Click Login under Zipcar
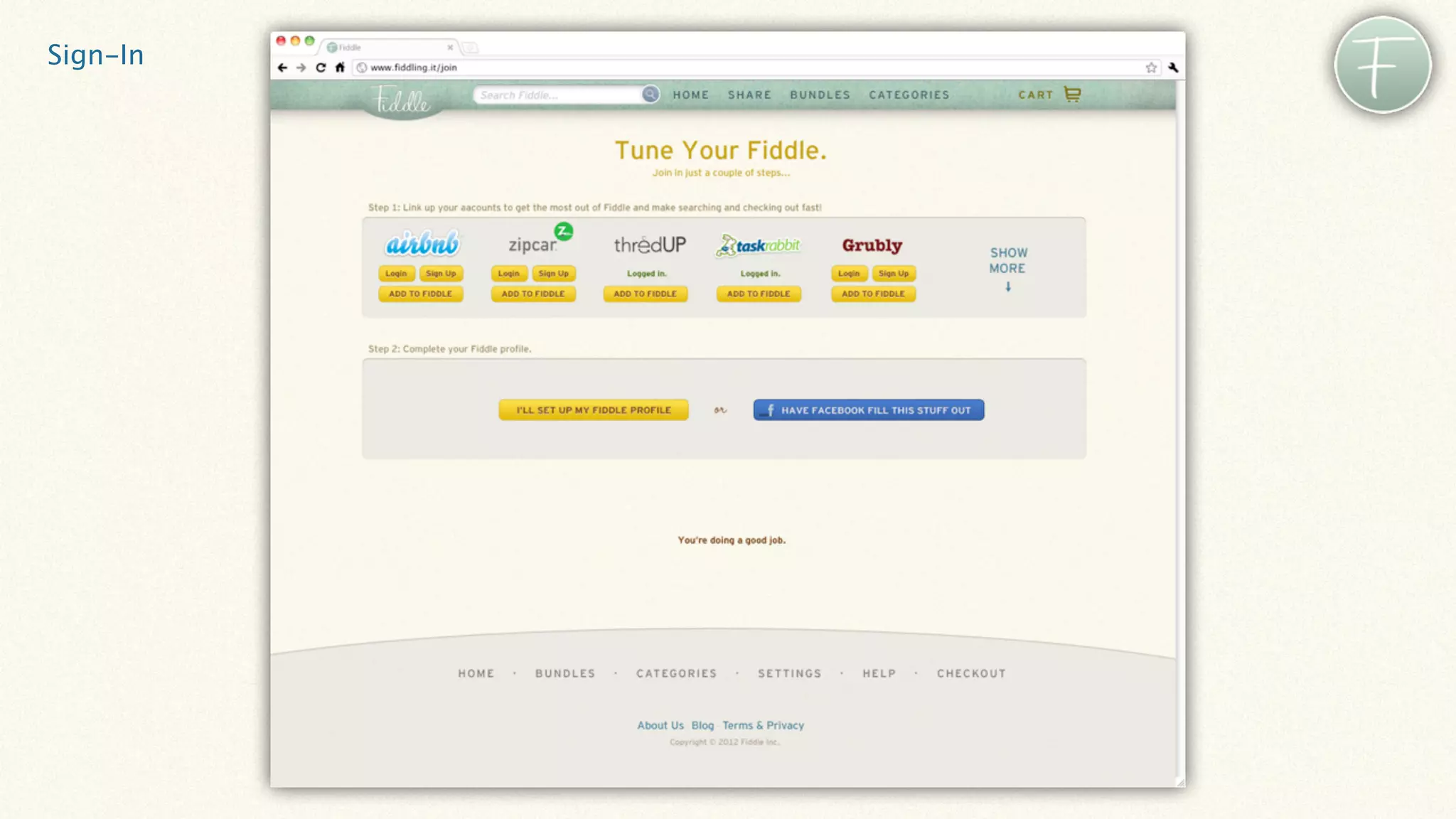Screen dimensions: 1456x819 click(x=509, y=274)
